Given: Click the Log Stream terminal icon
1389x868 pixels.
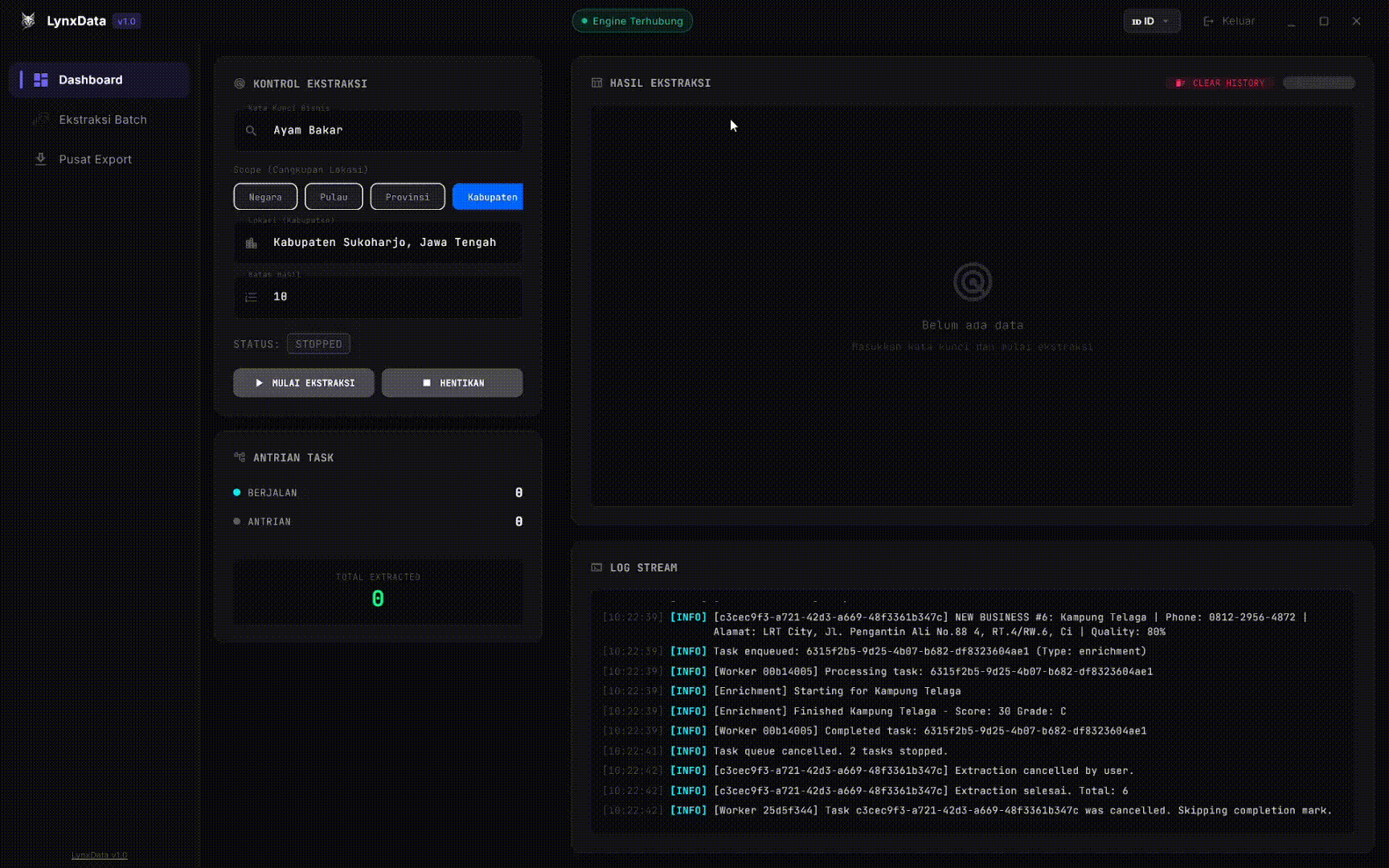Looking at the screenshot, I should tap(596, 567).
